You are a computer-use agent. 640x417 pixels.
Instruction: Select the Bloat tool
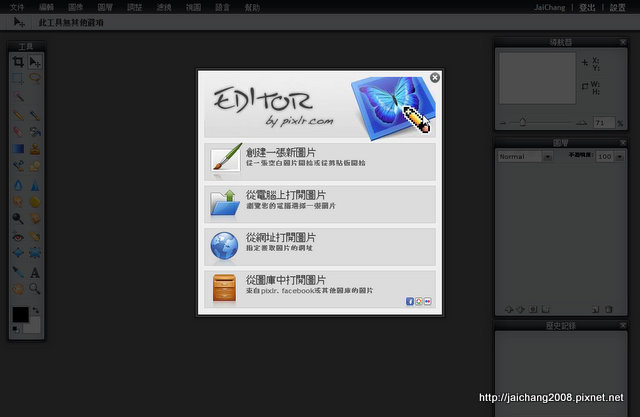18,253
